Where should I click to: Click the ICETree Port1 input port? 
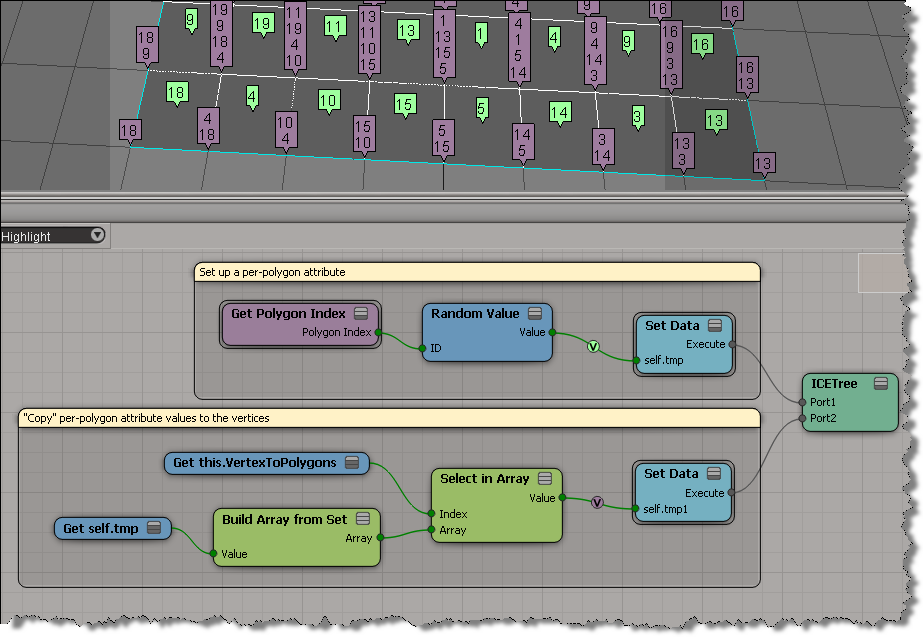pyautogui.click(x=803, y=402)
